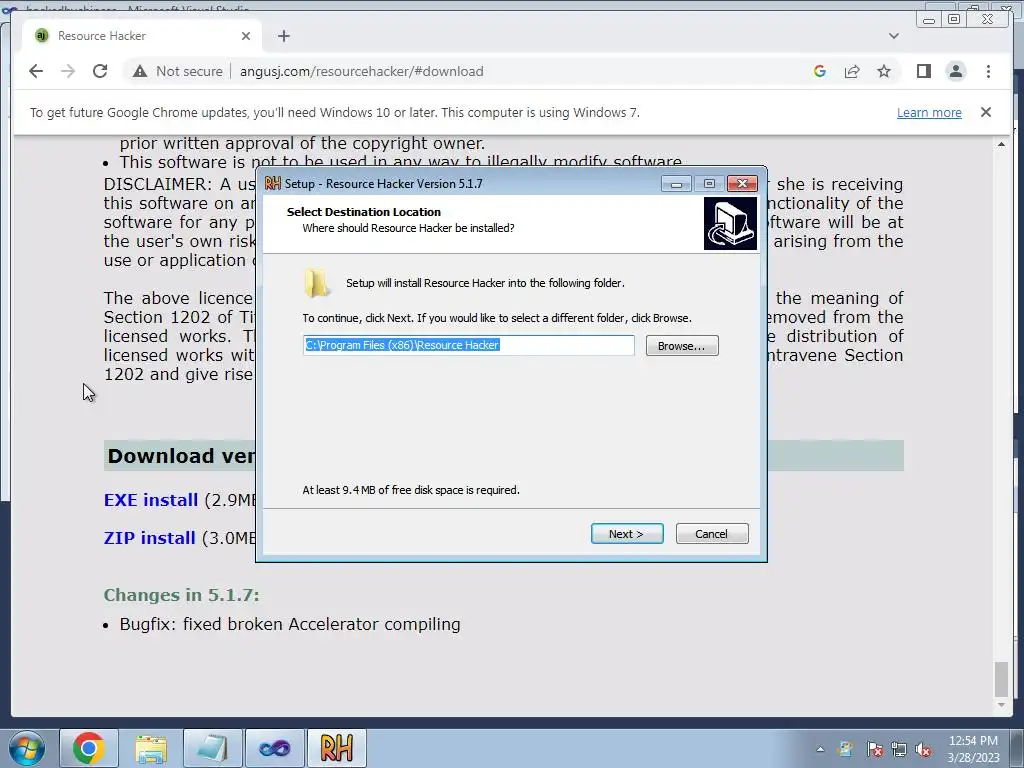
Task: Click the address bar URL
Action: pyautogui.click(x=361, y=71)
